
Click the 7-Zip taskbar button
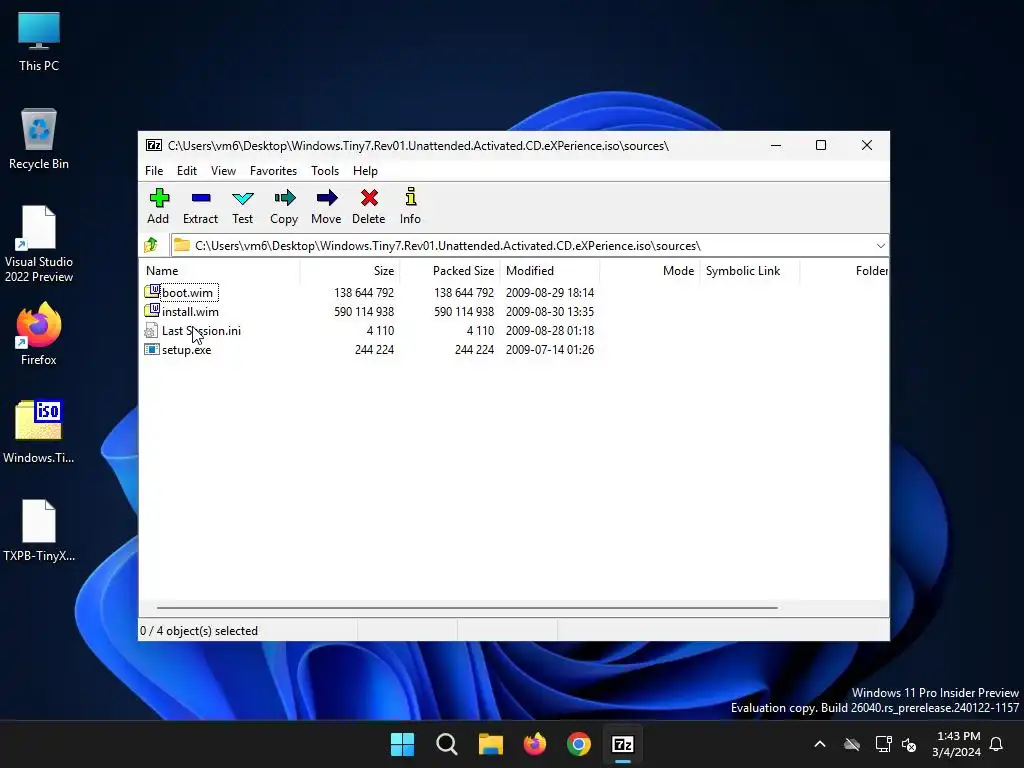623,744
